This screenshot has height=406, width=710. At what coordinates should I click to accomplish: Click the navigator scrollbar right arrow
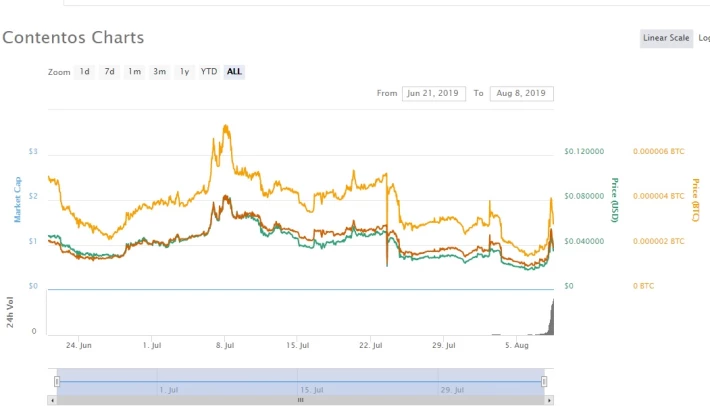coord(549,400)
